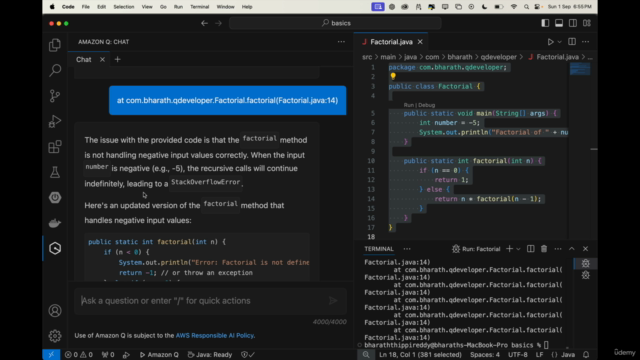Viewport: 640px width, 360px height.
Task: Open the Customize Layout icon
Action: (587, 23)
